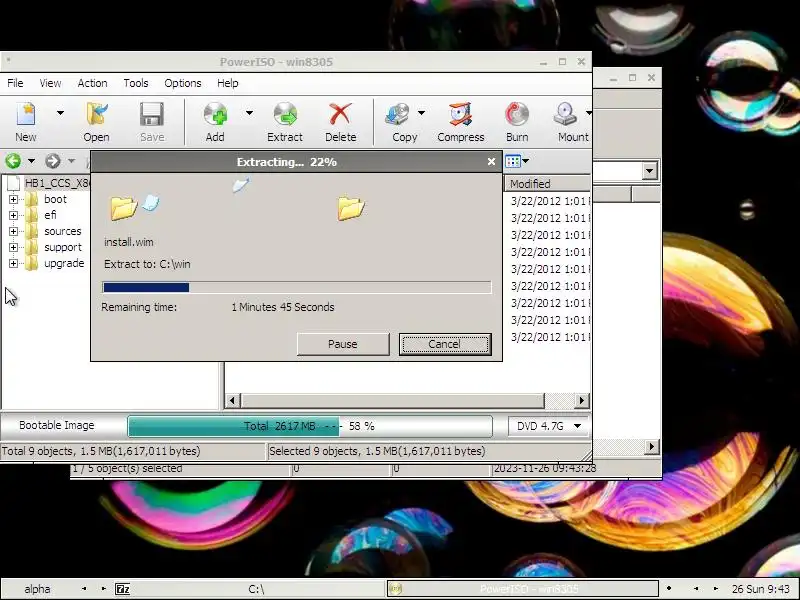The width and height of the screenshot is (800, 600).
Task: Cancel the extraction
Action: [445, 344]
